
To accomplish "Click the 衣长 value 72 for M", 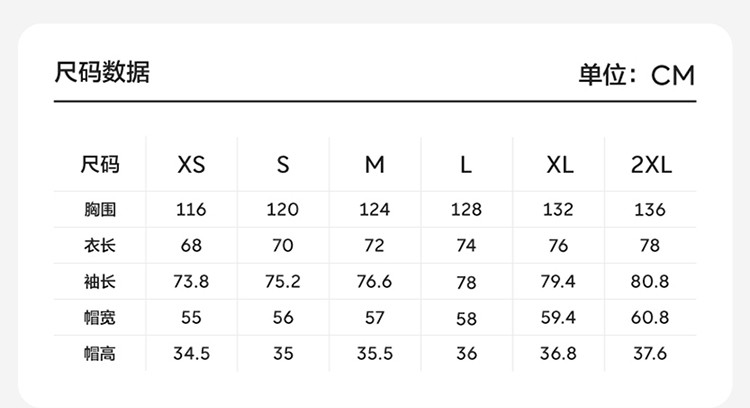I will pyautogui.click(x=374, y=246).
